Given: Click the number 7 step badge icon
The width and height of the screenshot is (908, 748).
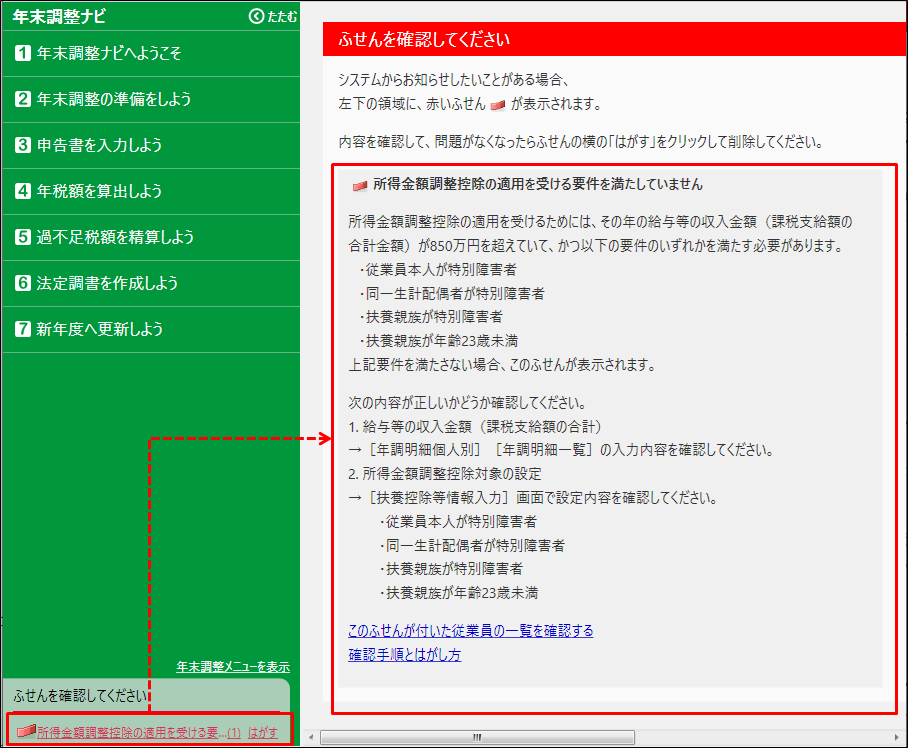Looking at the screenshot, I should pyautogui.click(x=23, y=329).
